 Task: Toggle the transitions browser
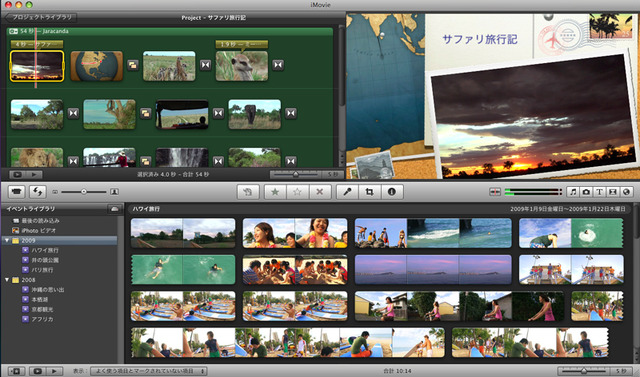click(x=613, y=192)
